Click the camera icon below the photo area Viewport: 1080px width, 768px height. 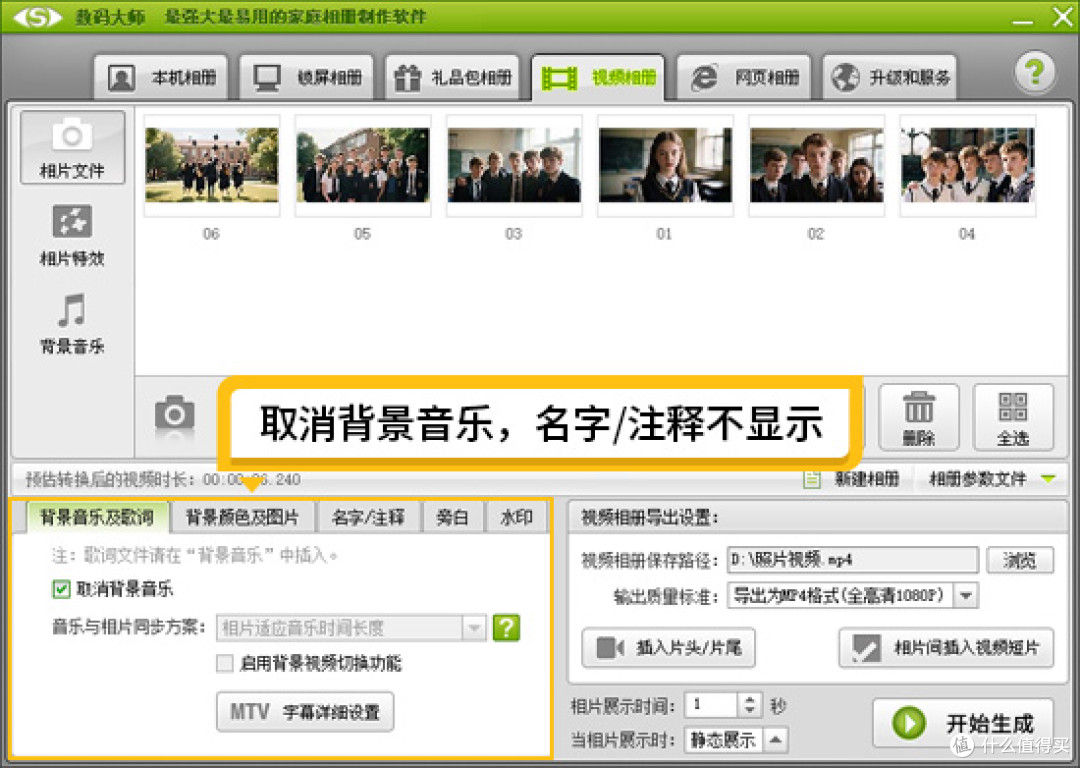pyautogui.click(x=174, y=415)
